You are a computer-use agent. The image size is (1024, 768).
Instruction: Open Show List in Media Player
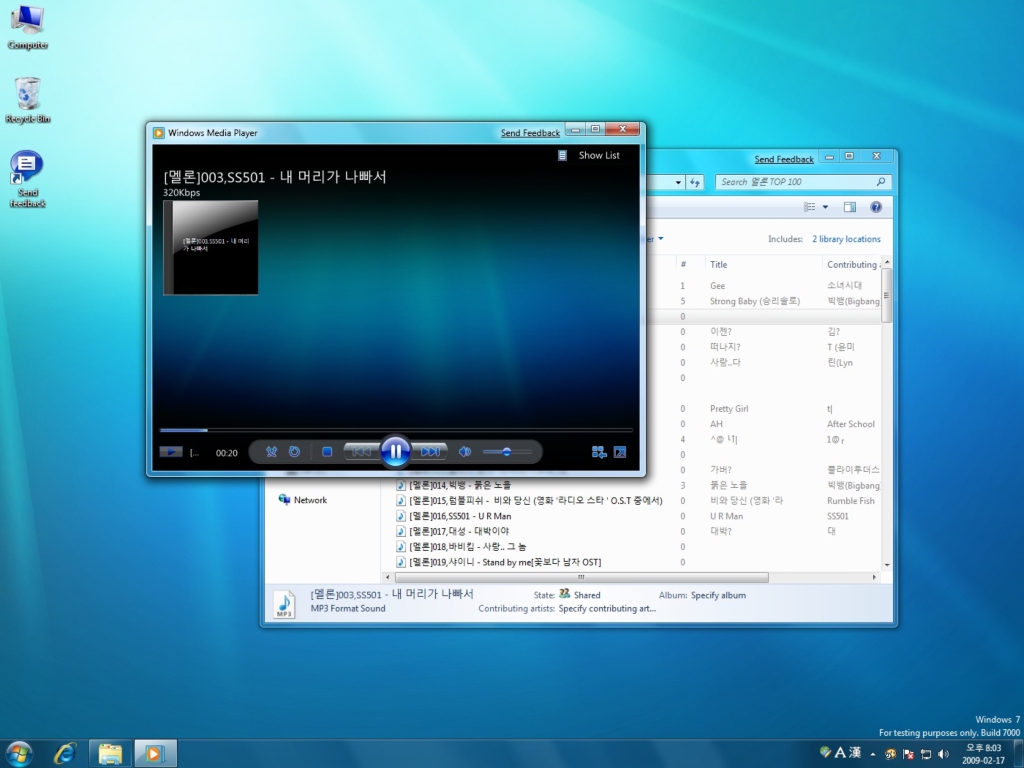tap(599, 155)
